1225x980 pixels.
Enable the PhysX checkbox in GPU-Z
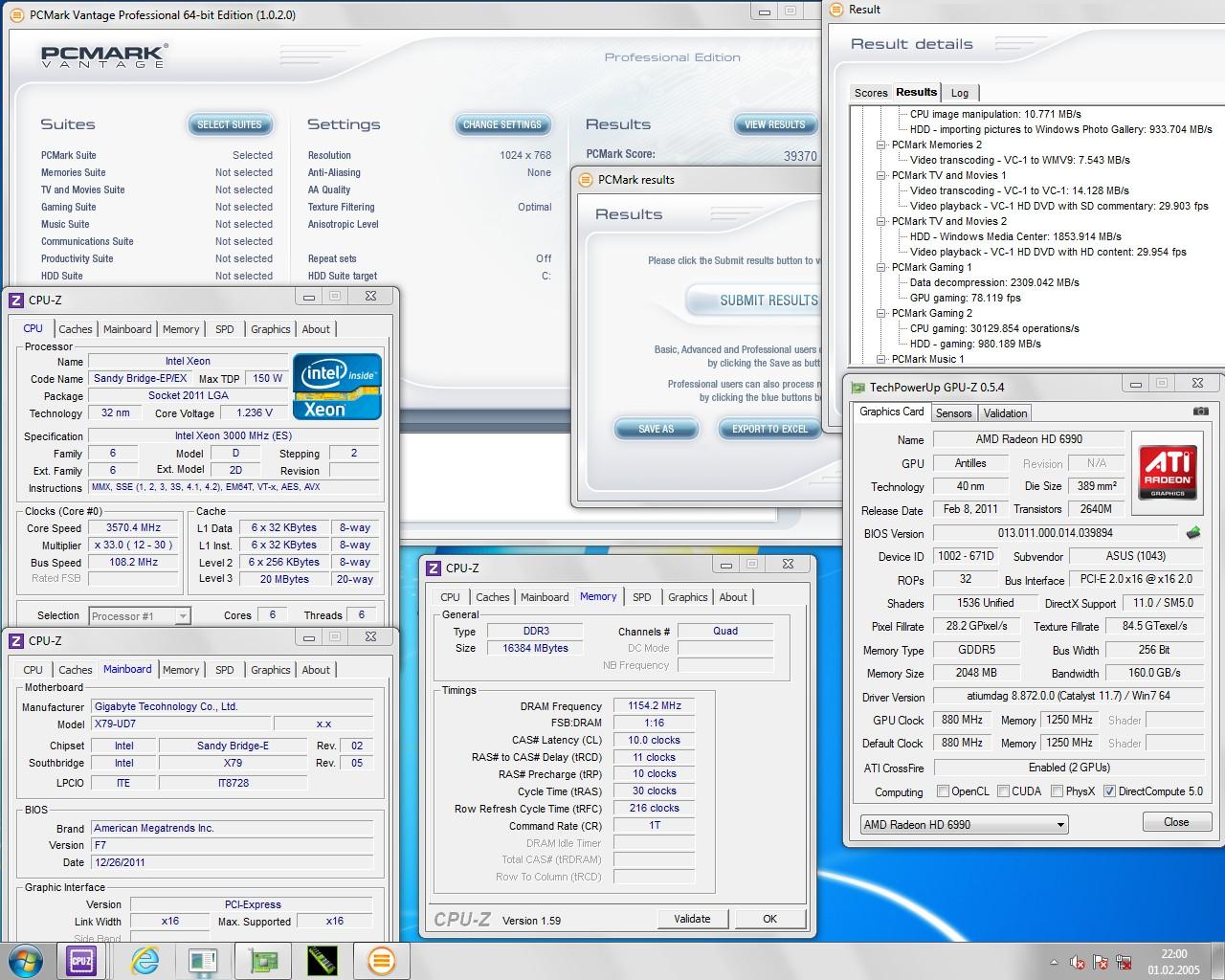click(x=1057, y=791)
